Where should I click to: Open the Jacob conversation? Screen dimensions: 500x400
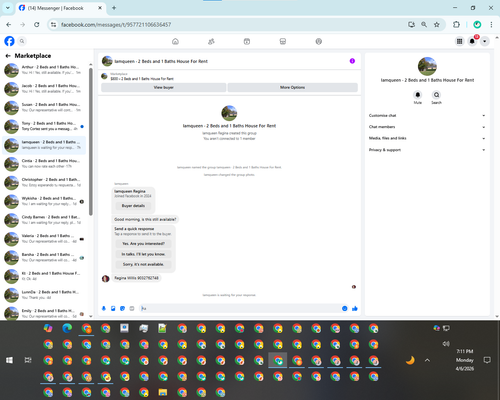[x=44, y=89]
